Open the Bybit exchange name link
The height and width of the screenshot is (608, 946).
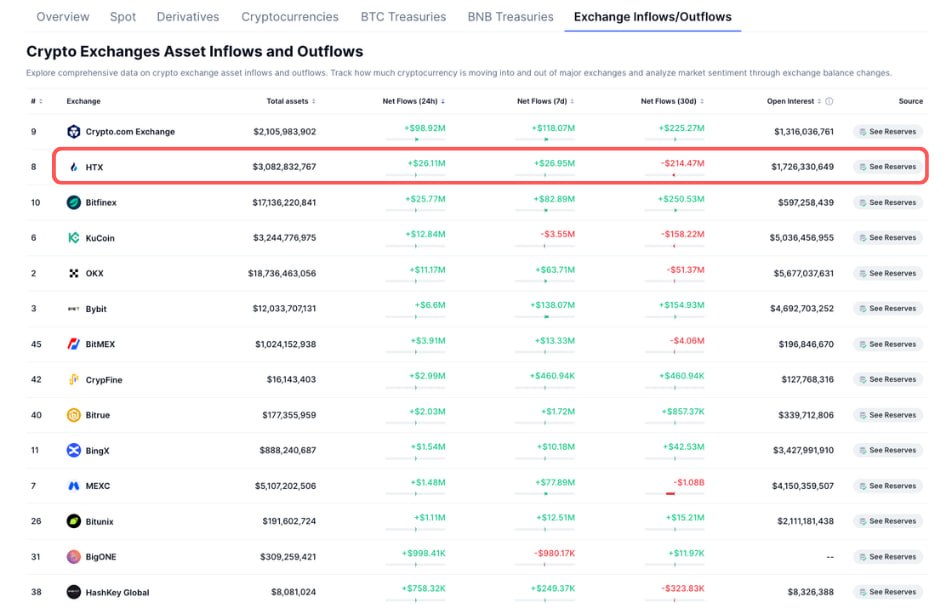pos(96,309)
